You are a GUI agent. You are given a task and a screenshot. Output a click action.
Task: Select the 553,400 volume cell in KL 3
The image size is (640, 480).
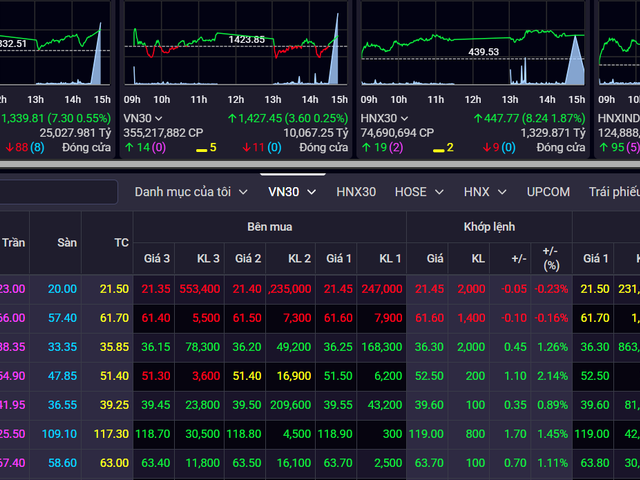[x=201, y=288]
